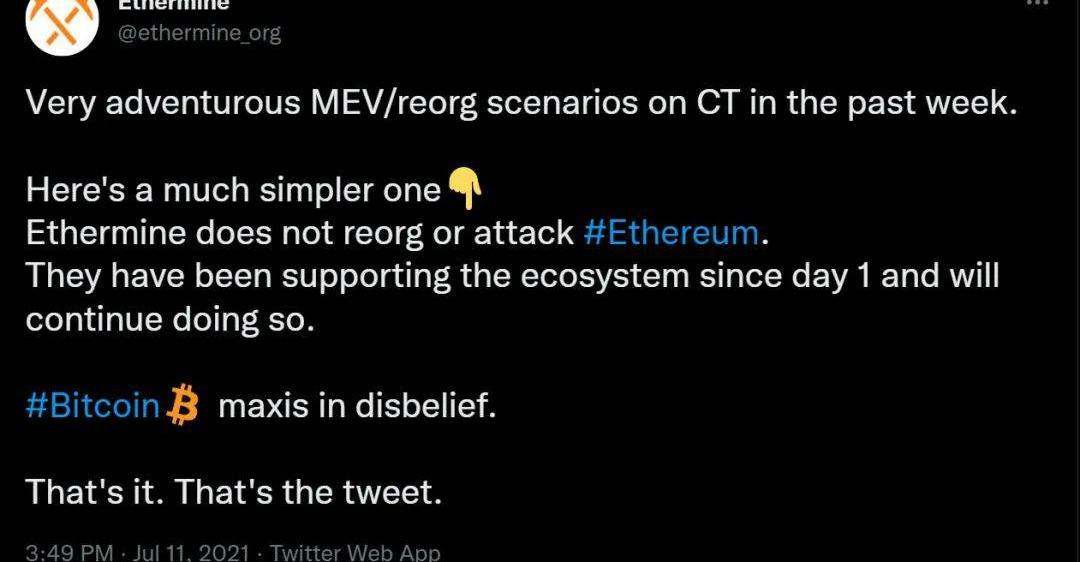Click the Ethermine pickaxe profile avatar

point(62,20)
